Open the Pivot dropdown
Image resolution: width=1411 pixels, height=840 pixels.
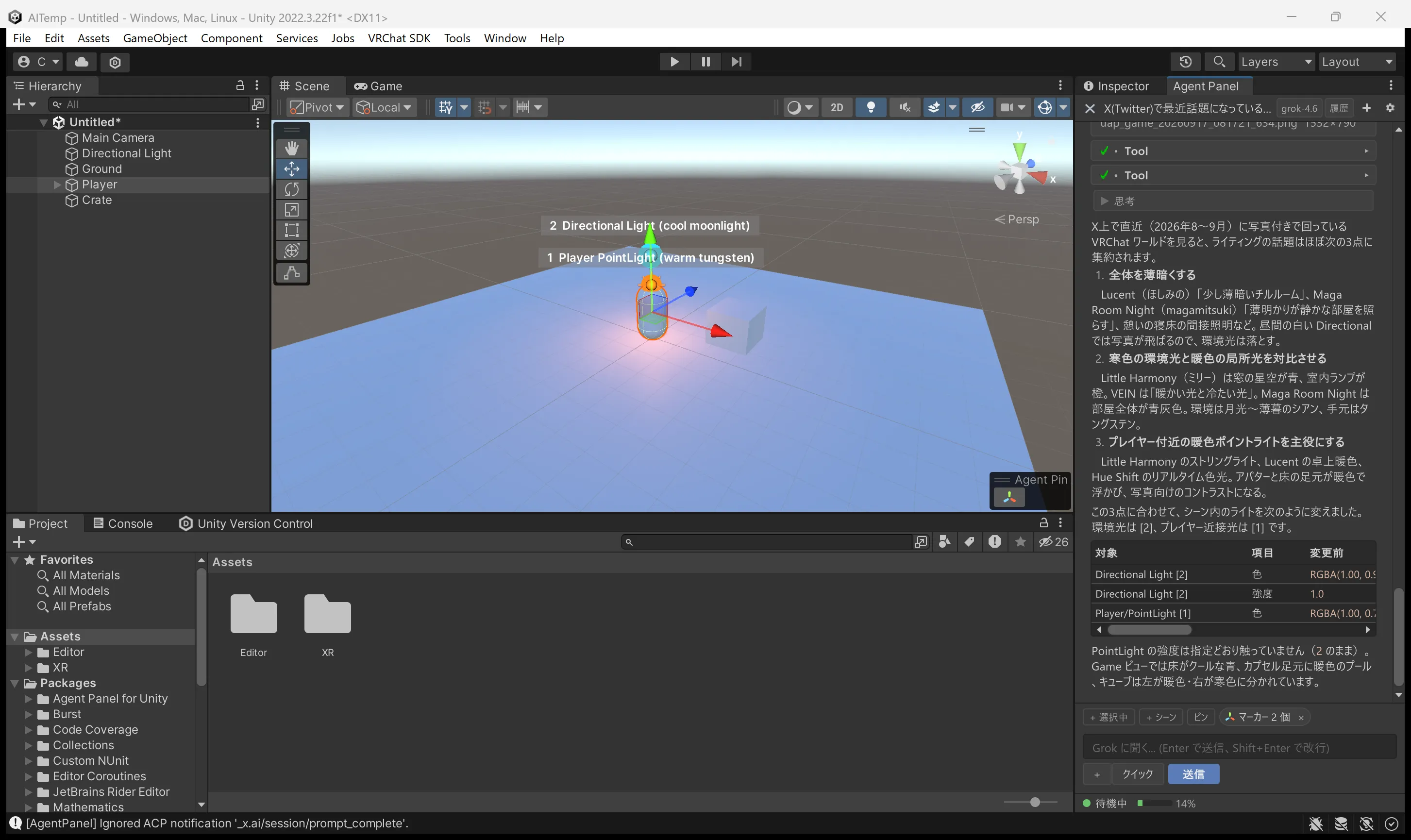[x=317, y=107]
